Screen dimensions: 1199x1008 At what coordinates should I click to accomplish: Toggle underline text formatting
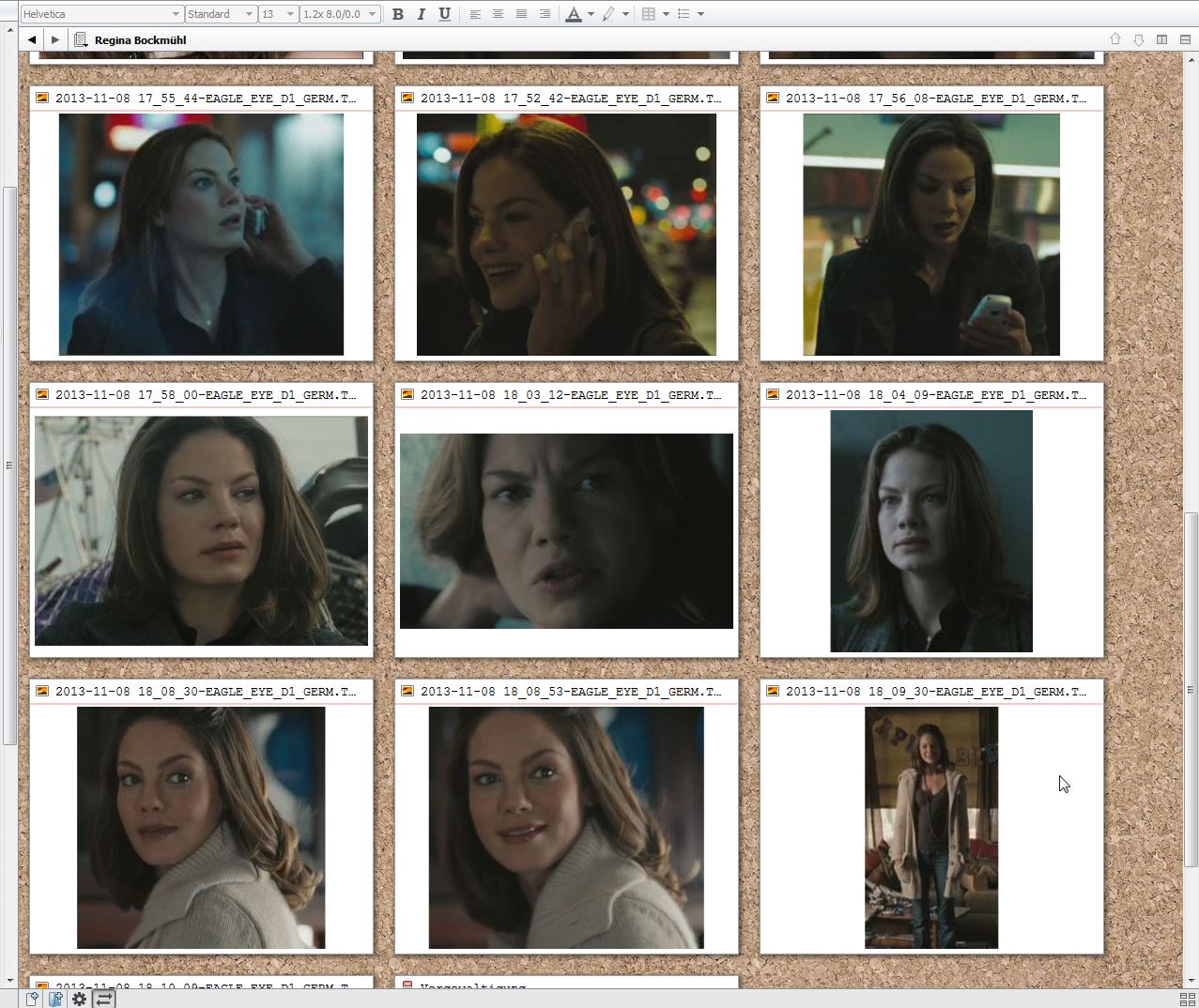(444, 14)
